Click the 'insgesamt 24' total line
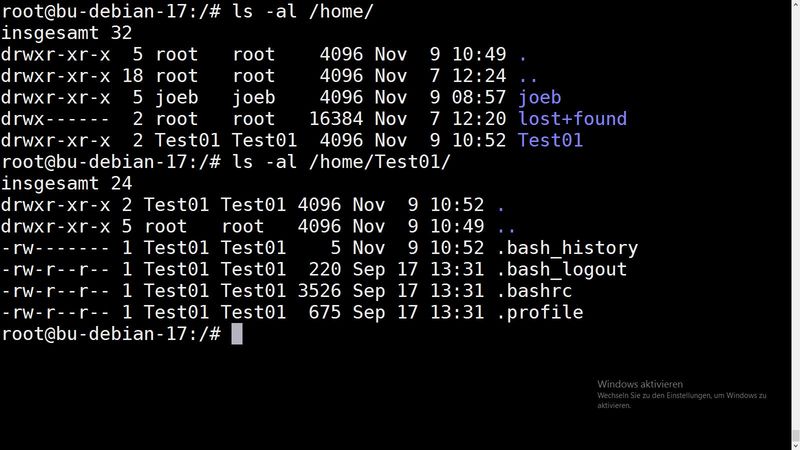Screen dimensions: 800x450 click(66, 183)
